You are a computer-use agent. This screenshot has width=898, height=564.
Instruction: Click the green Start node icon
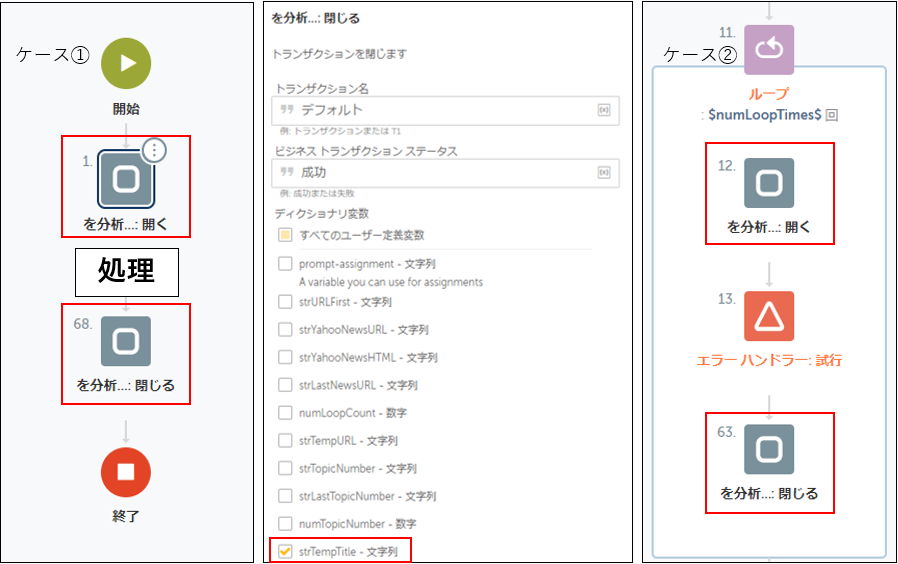[x=126, y=64]
